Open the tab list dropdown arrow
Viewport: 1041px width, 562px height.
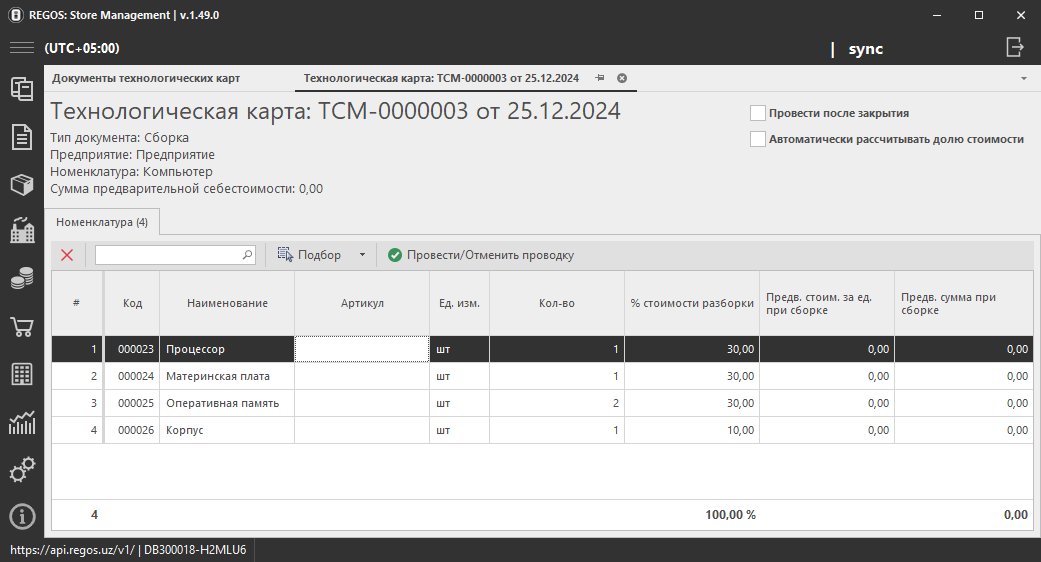point(1024,78)
